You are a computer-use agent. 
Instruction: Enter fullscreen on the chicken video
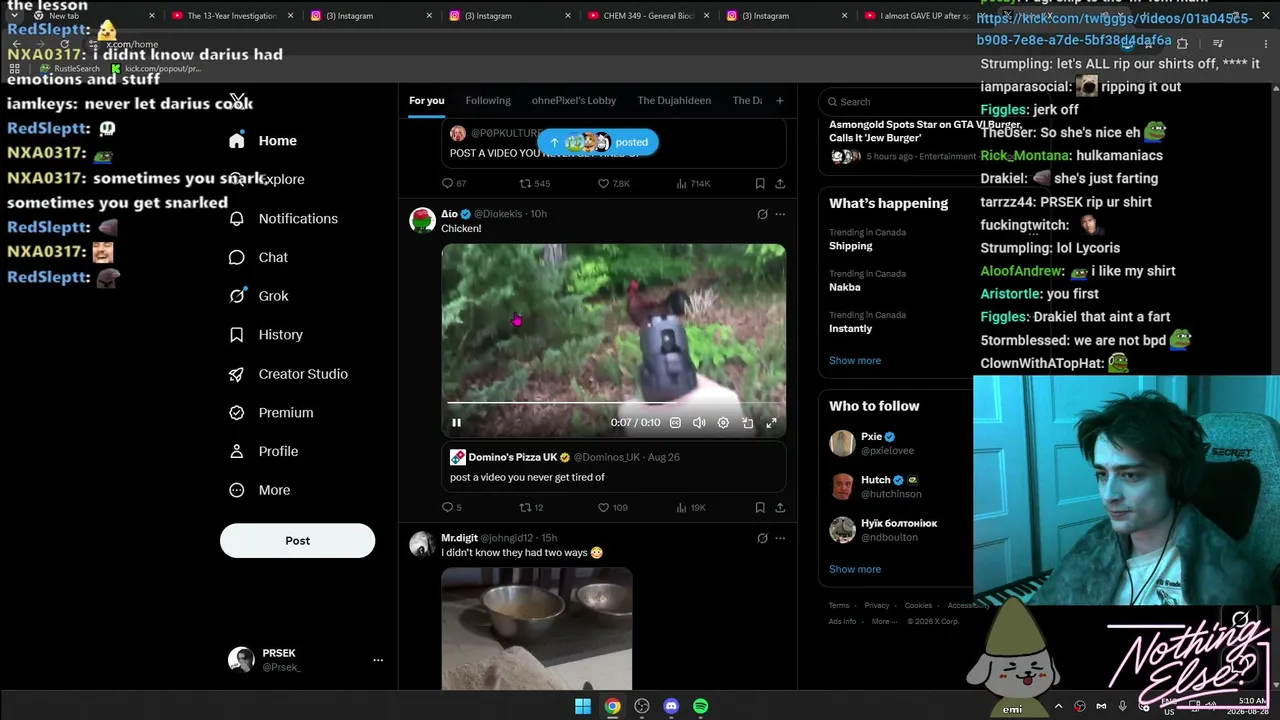click(x=771, y=423)
